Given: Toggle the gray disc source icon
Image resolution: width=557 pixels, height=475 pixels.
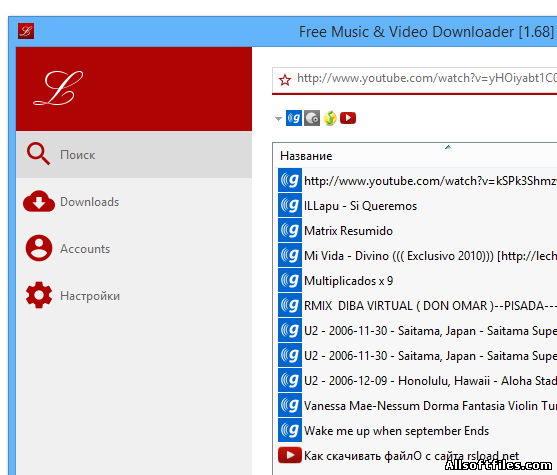Looking at the screenshot, I should [312, 118].
